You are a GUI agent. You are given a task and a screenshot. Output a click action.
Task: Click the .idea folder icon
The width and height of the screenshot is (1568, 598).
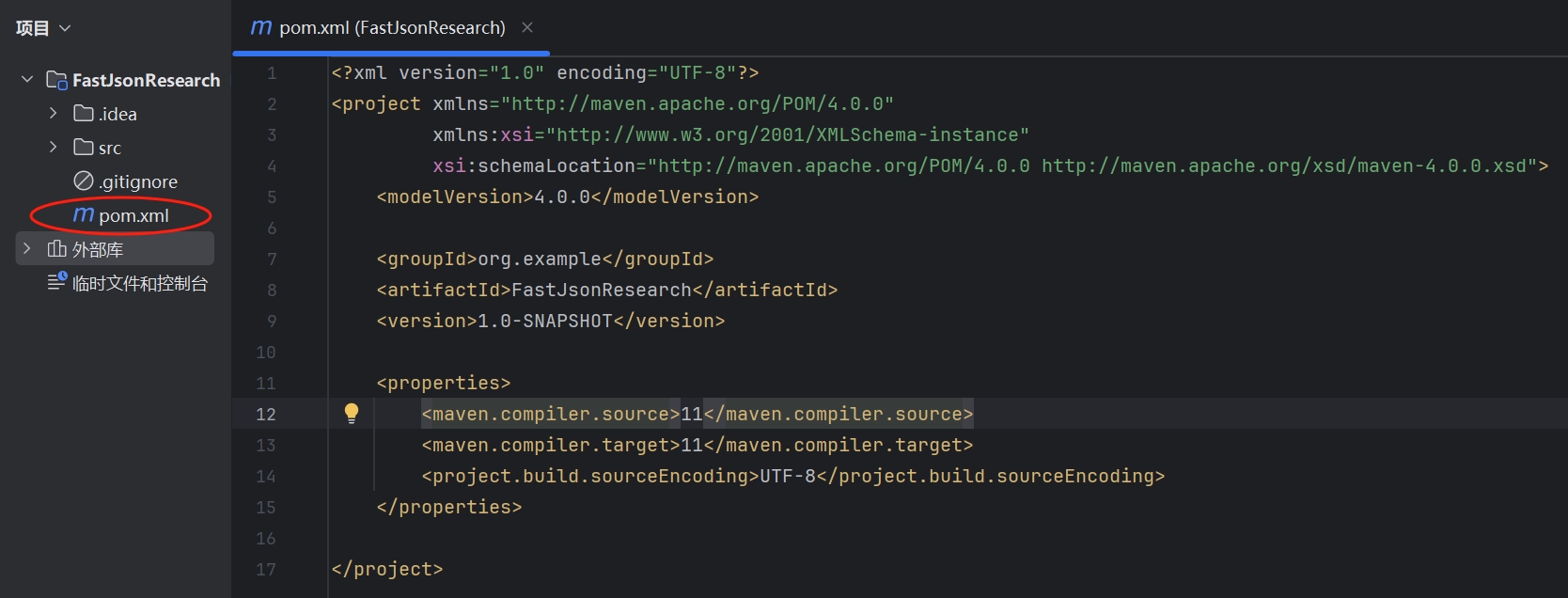pos(84,114)
